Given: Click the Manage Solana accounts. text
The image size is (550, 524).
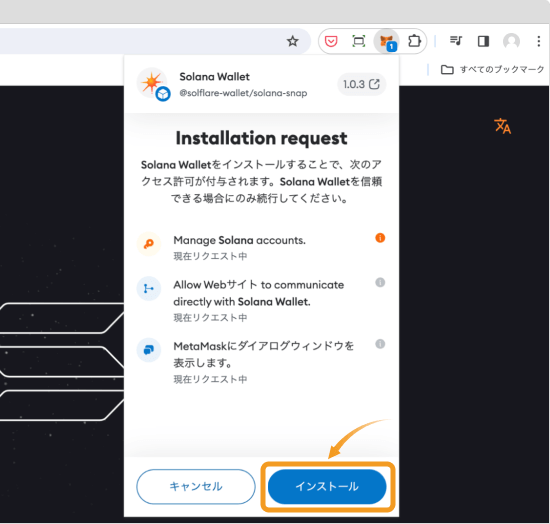Looking at the screenshot, I should pos(239,240).
